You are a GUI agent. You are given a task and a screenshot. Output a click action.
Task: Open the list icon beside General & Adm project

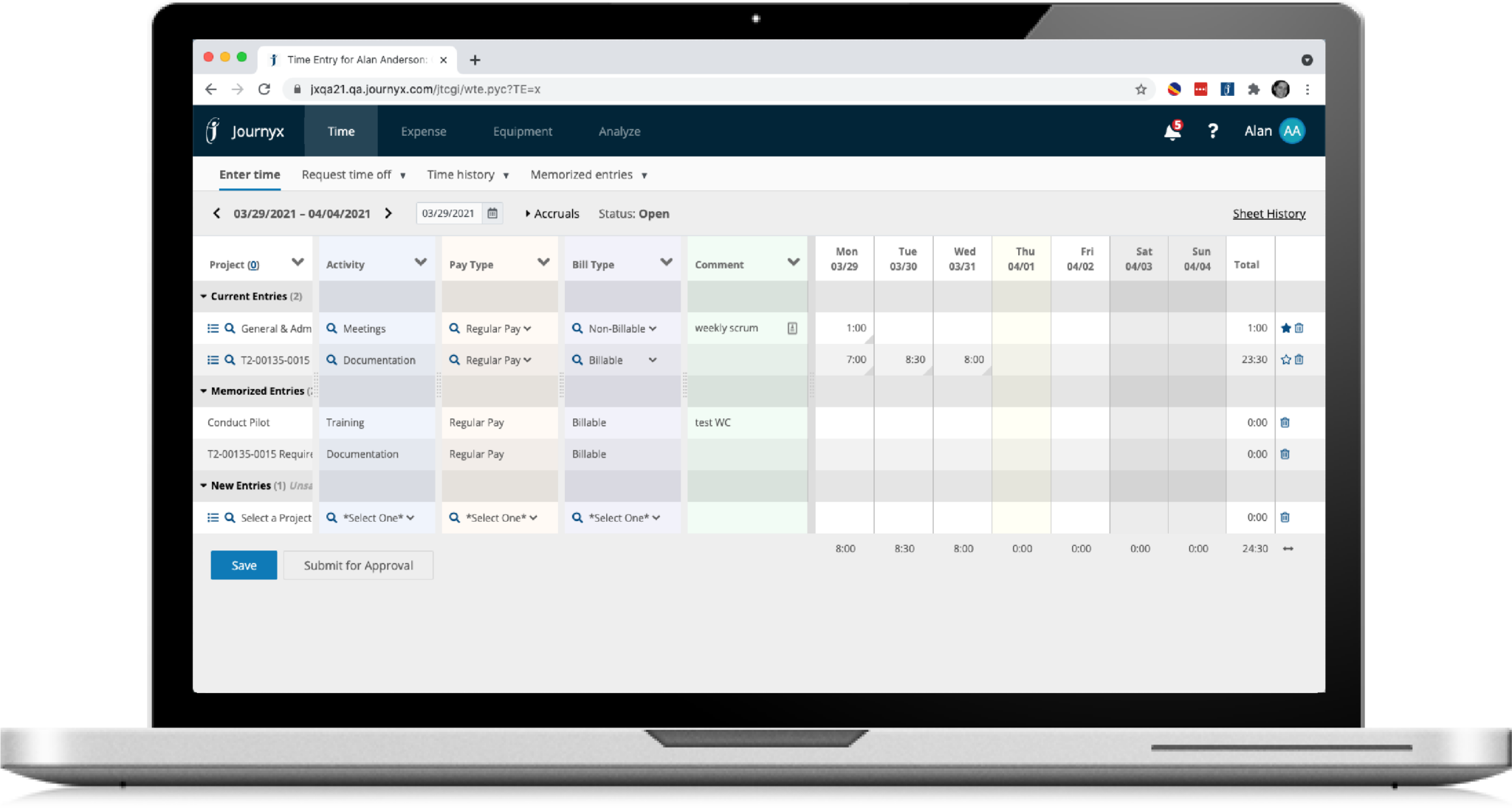[213, 328]
